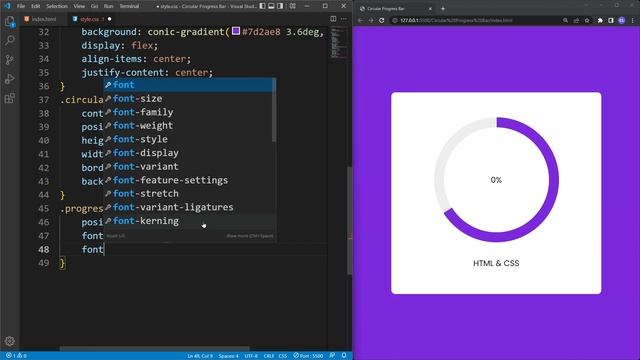Open the browser Extensions puzzle icon
This screenshot has height=360, width=640.
click(600, 20)
